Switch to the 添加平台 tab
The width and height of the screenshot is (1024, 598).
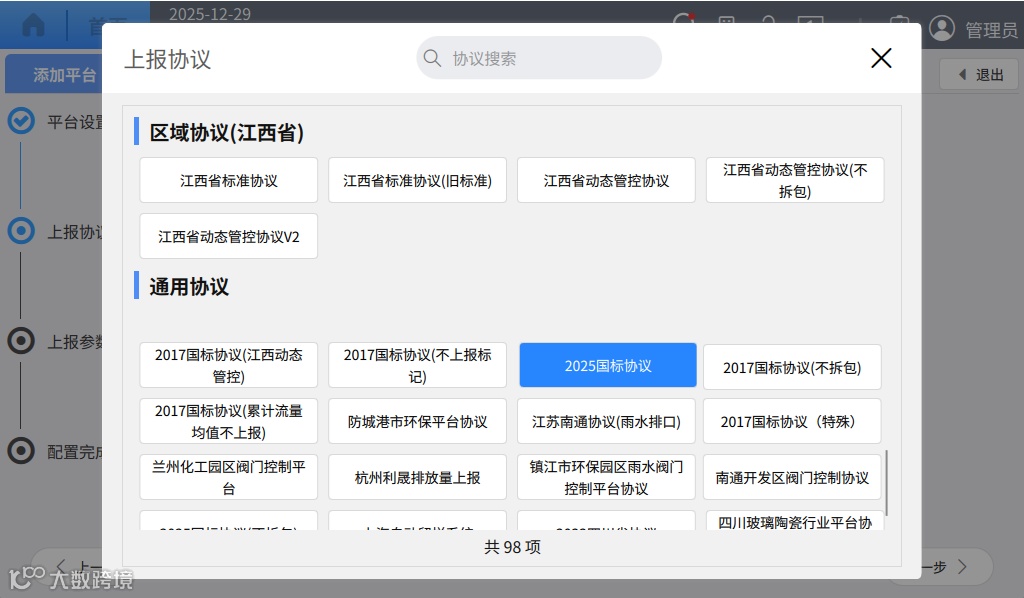click(x=54, y=74)
